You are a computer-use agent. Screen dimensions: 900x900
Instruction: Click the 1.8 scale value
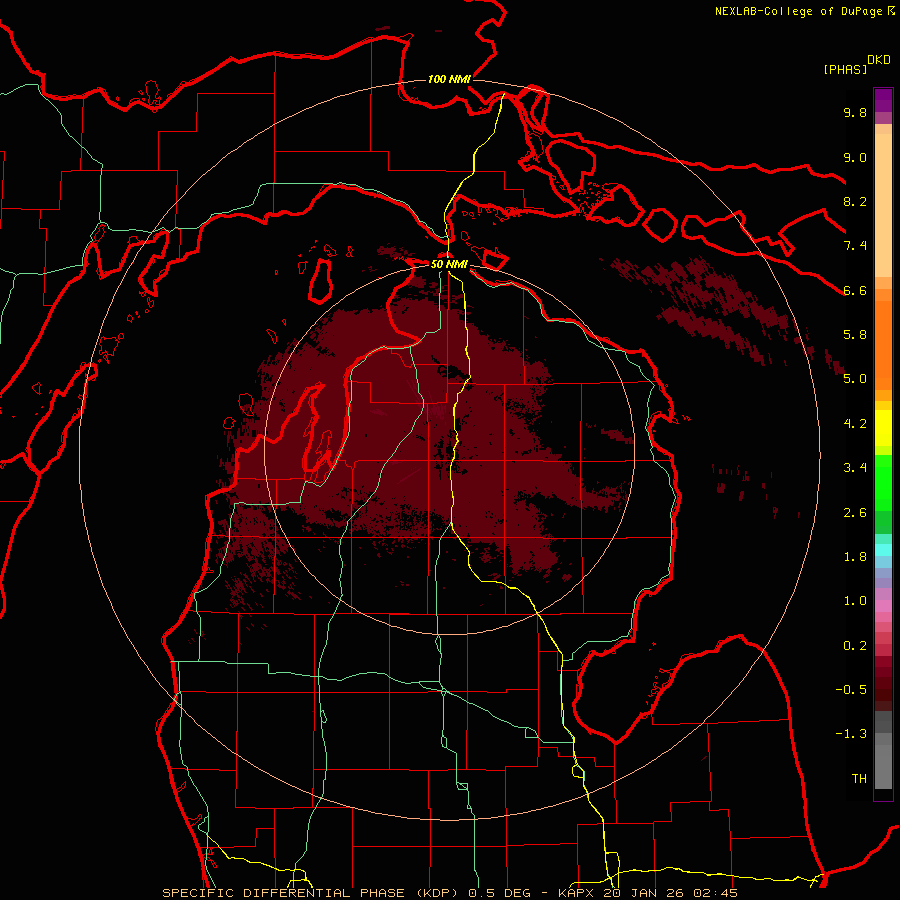pos(855,557)
